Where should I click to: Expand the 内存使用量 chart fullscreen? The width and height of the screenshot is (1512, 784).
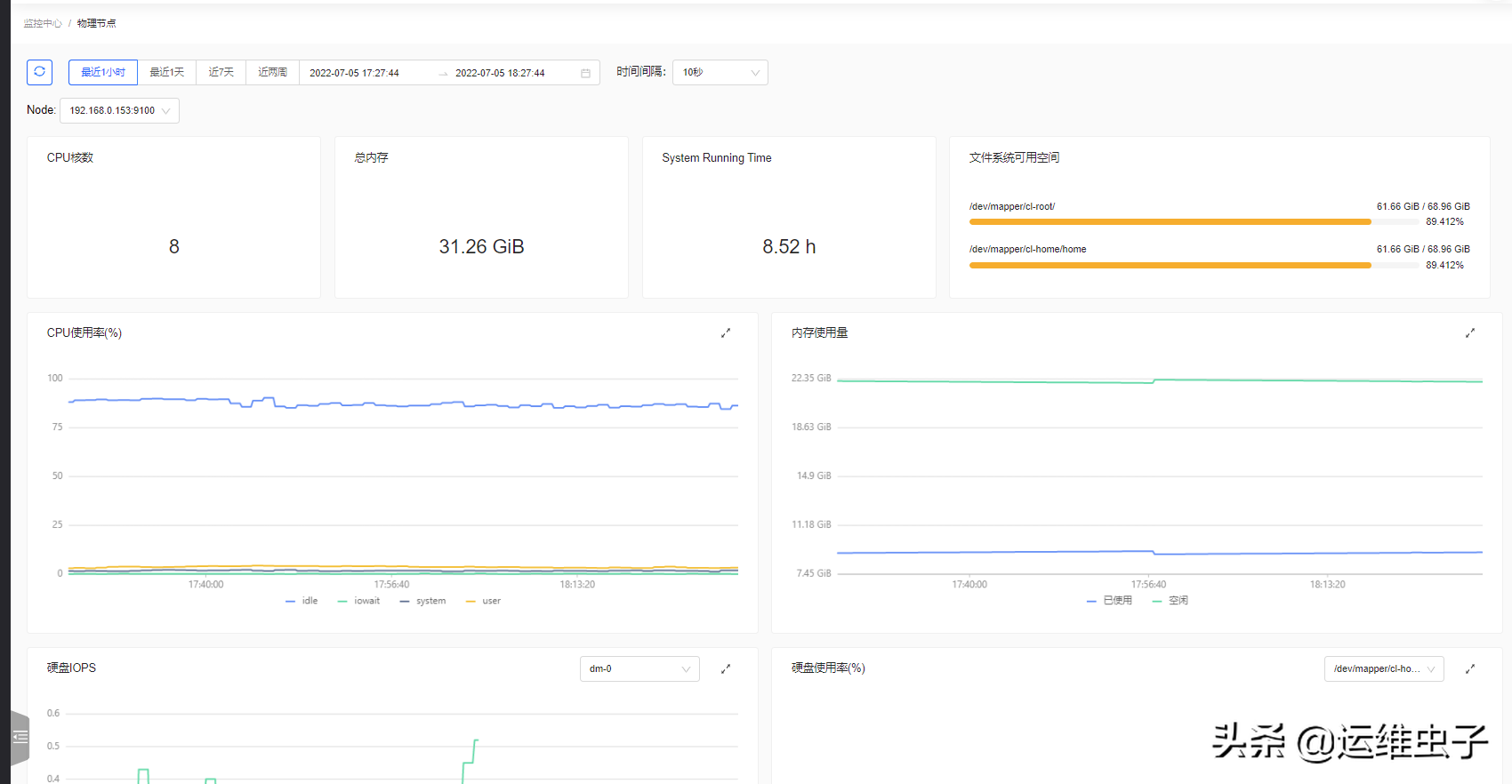point(1470,332)
